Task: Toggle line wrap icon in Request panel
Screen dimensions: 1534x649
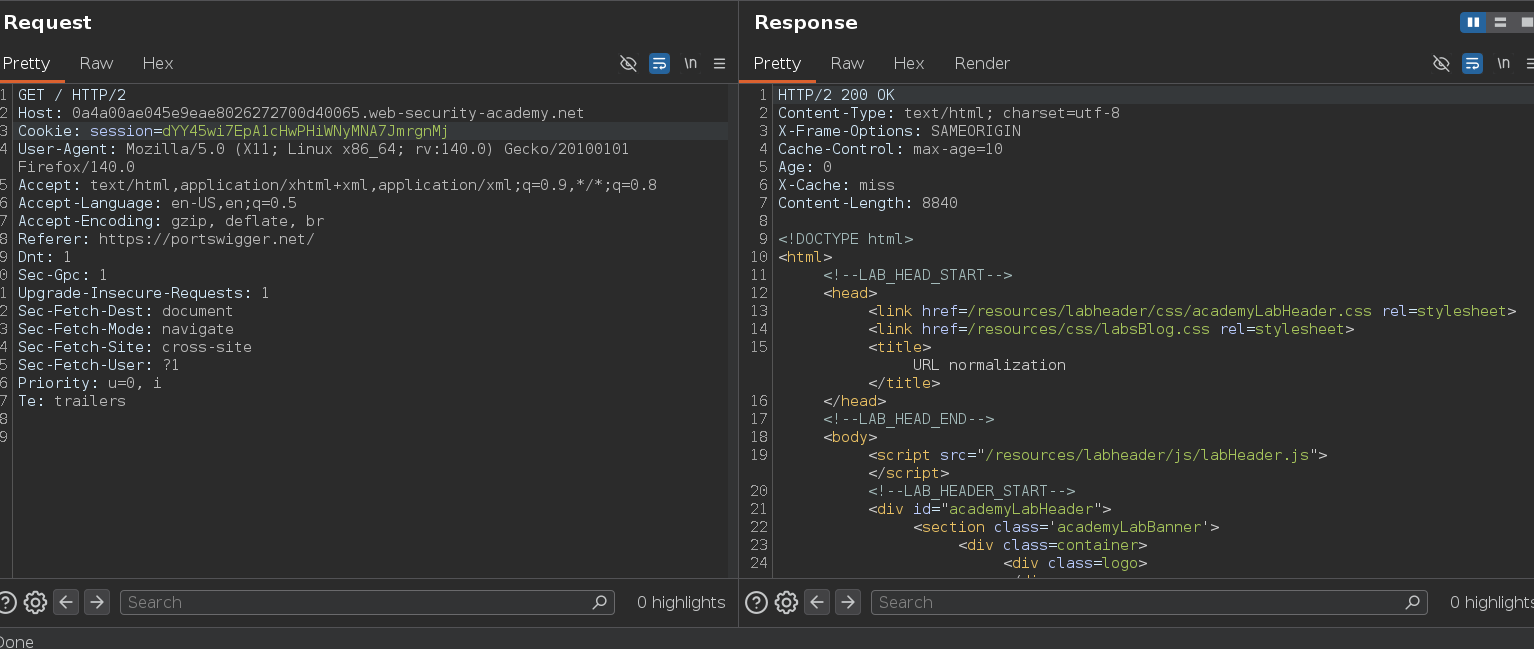Action: click(659, 63)
